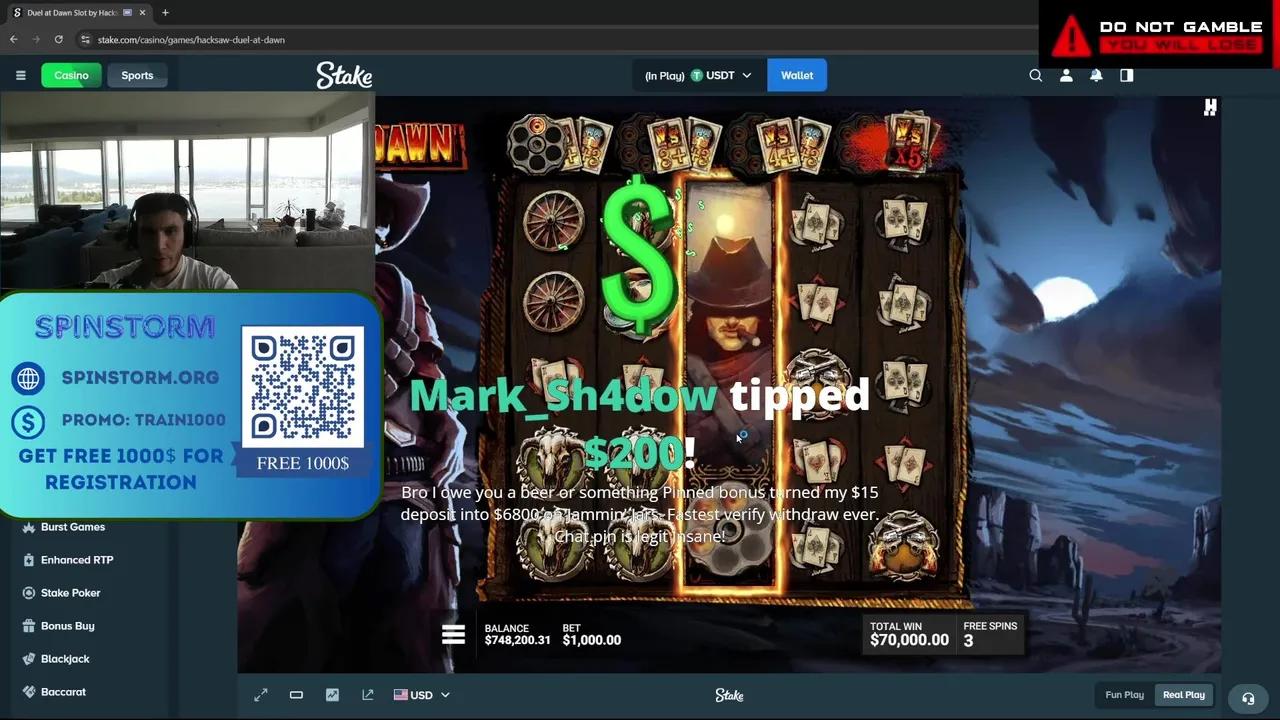
Task: Click the Spinstorm QR code
Action: (303, 385)
